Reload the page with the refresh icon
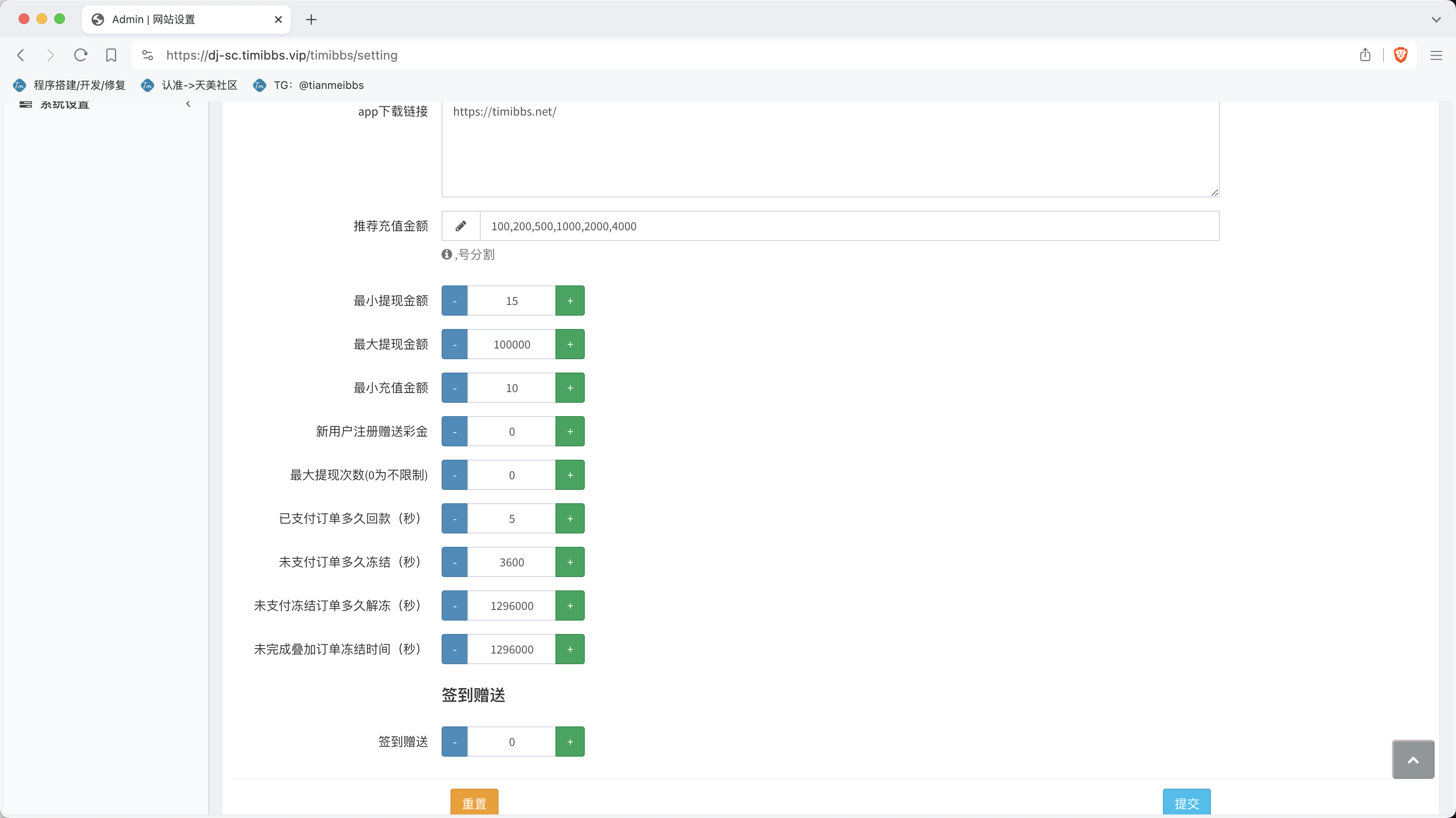1456x818 pixels. coord(81,55)
